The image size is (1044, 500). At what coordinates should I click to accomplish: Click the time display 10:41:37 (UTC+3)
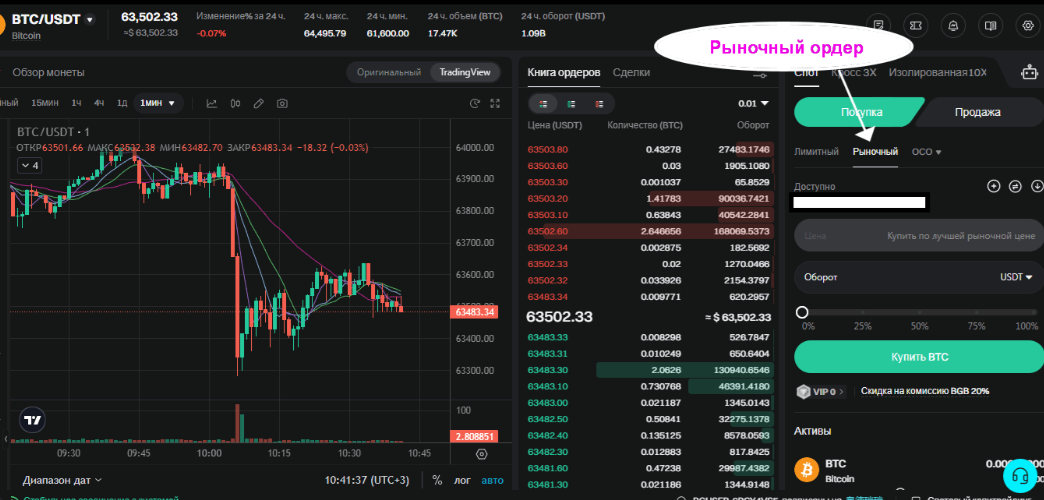click(367, 480)
